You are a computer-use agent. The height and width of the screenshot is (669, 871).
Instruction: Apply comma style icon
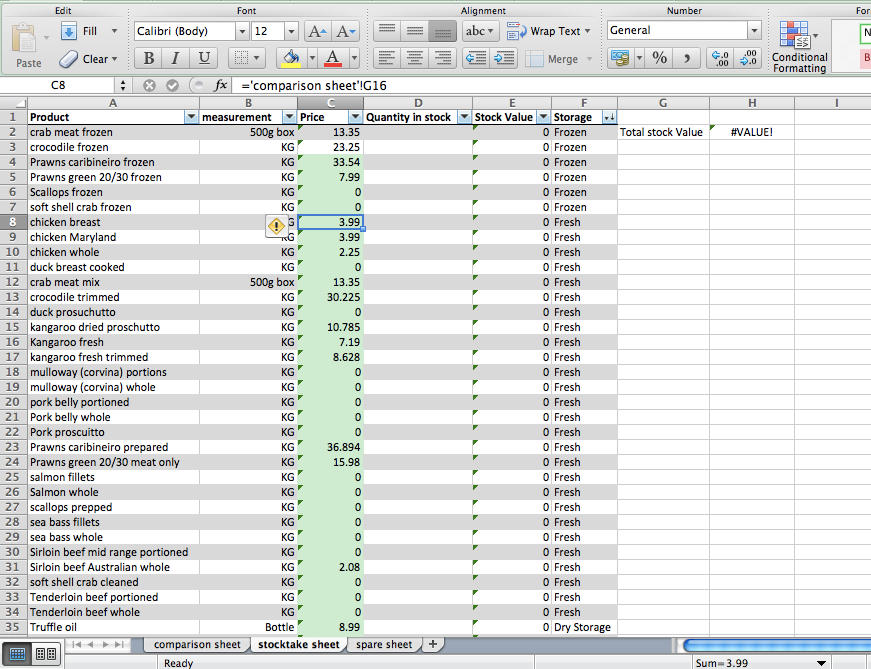point(687,58)
